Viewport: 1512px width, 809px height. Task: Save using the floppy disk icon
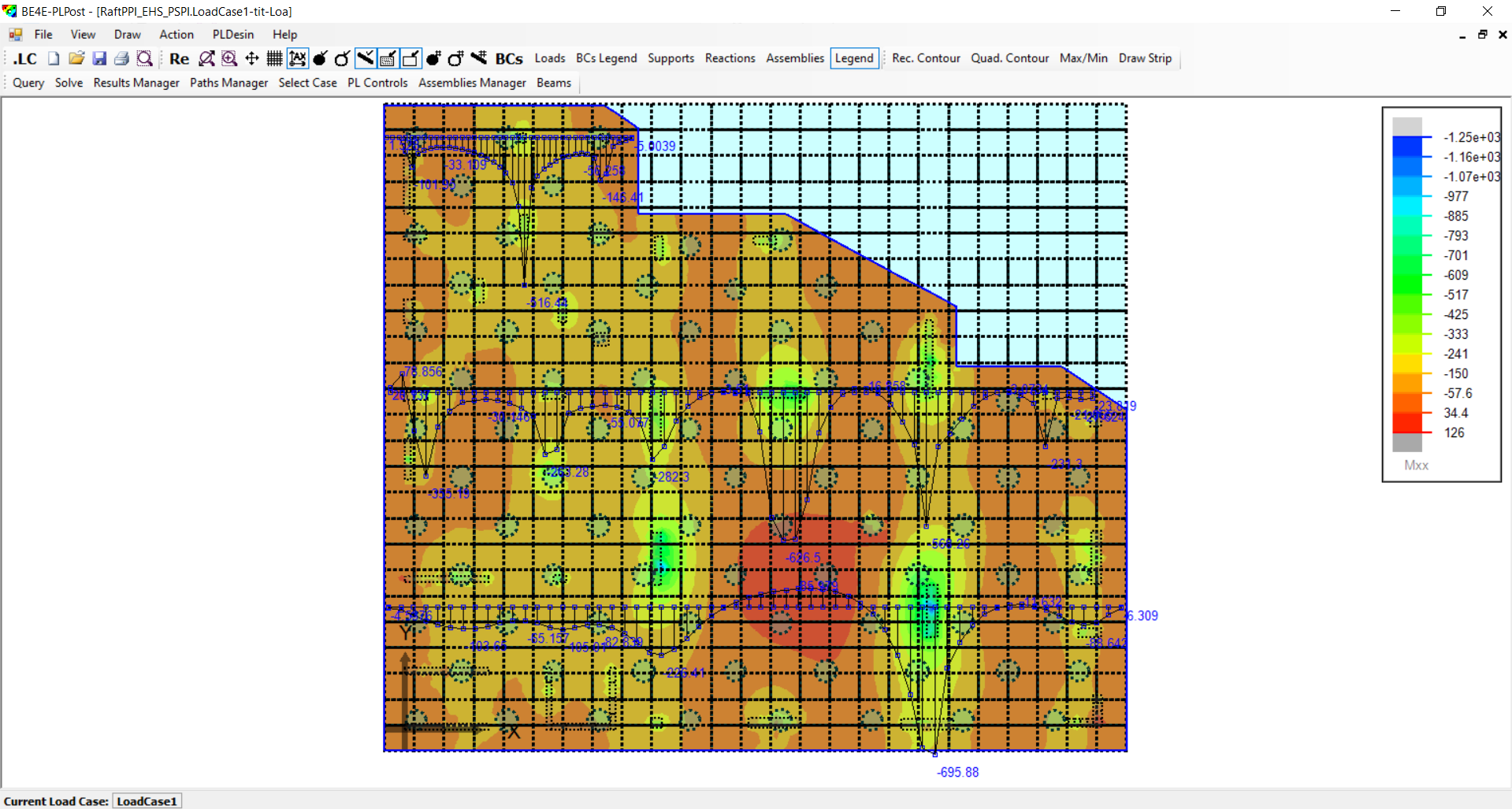(x=99, y=58)
